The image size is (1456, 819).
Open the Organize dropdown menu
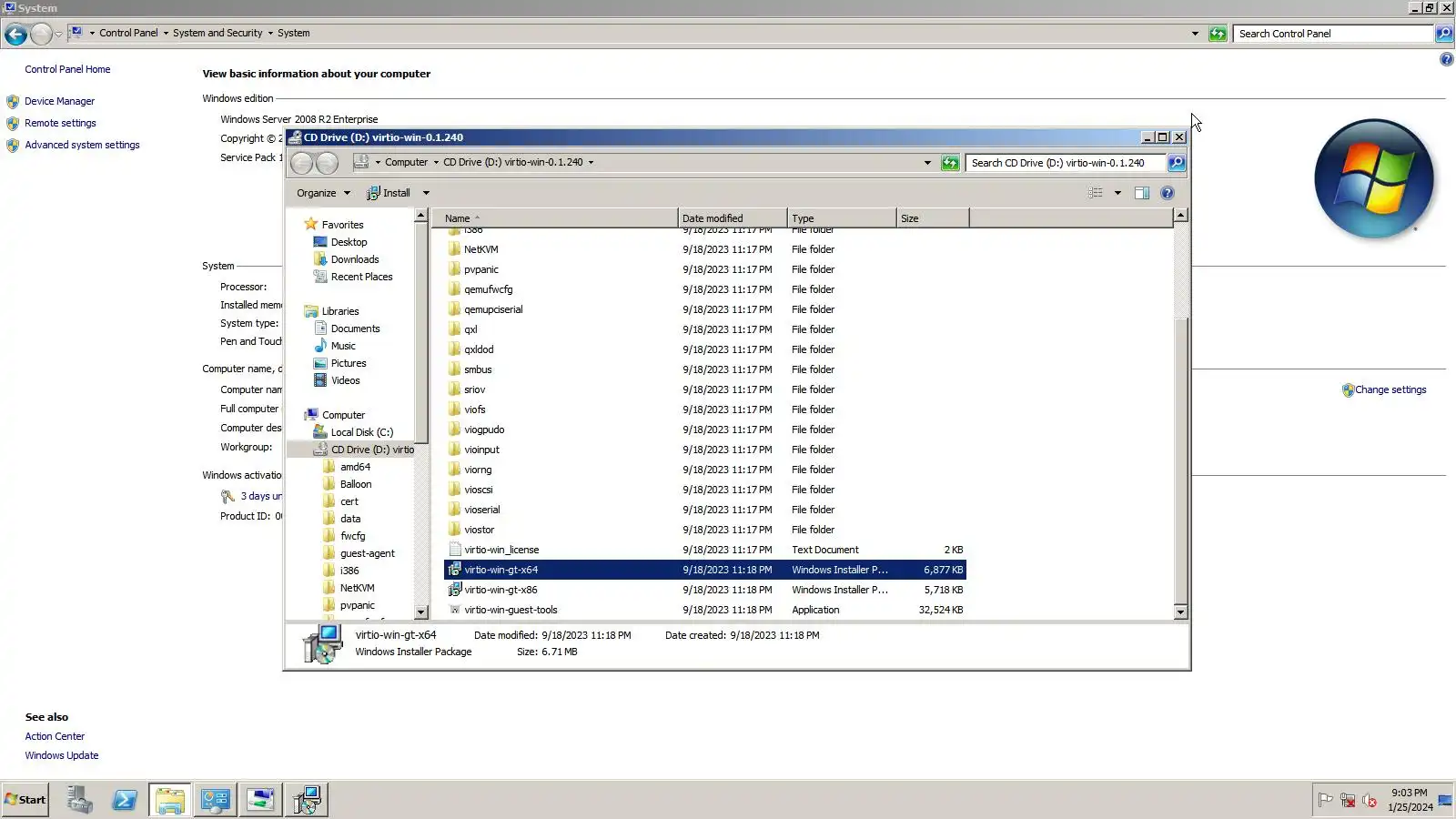coord(323,193)
